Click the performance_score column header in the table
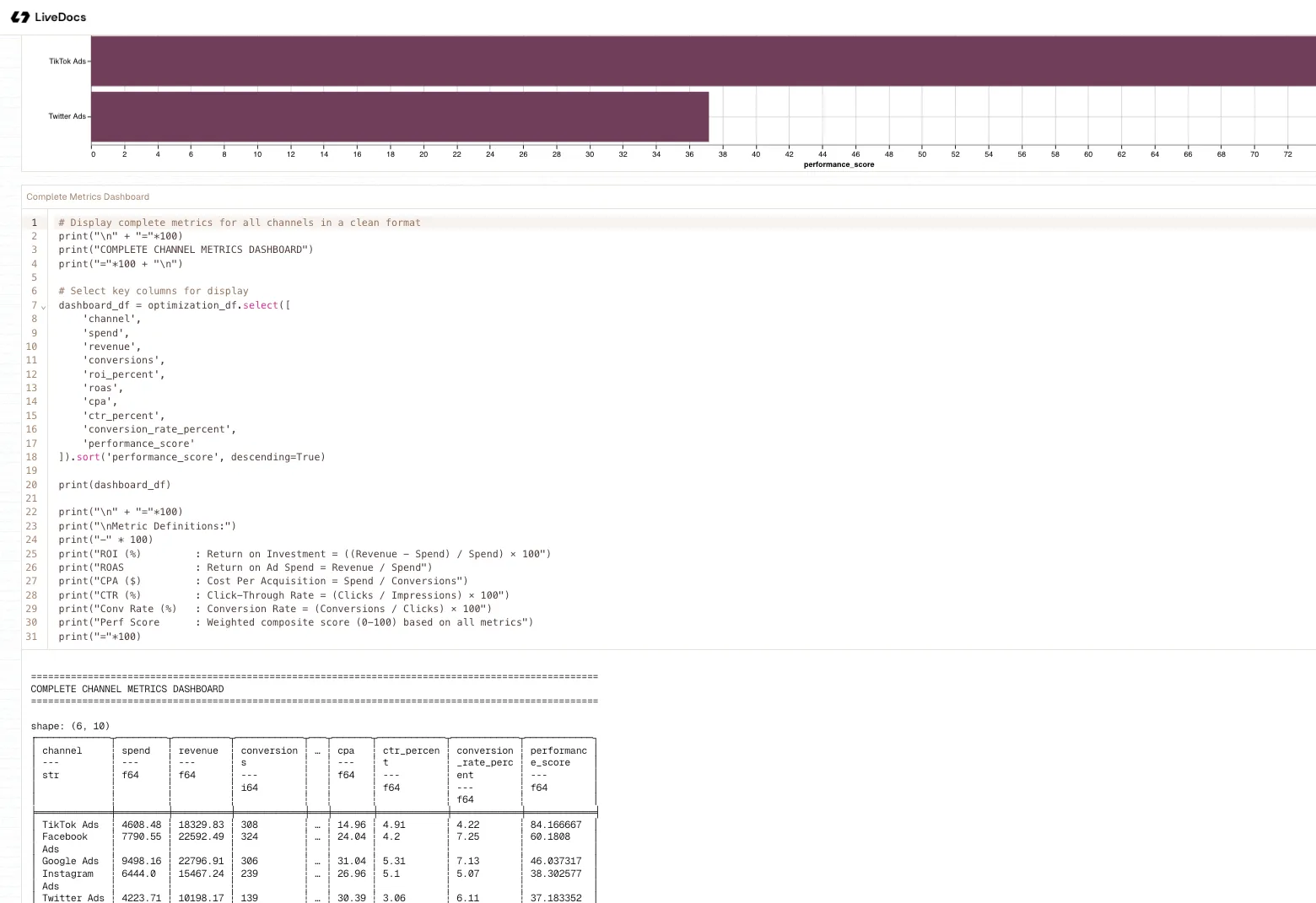 558,756
